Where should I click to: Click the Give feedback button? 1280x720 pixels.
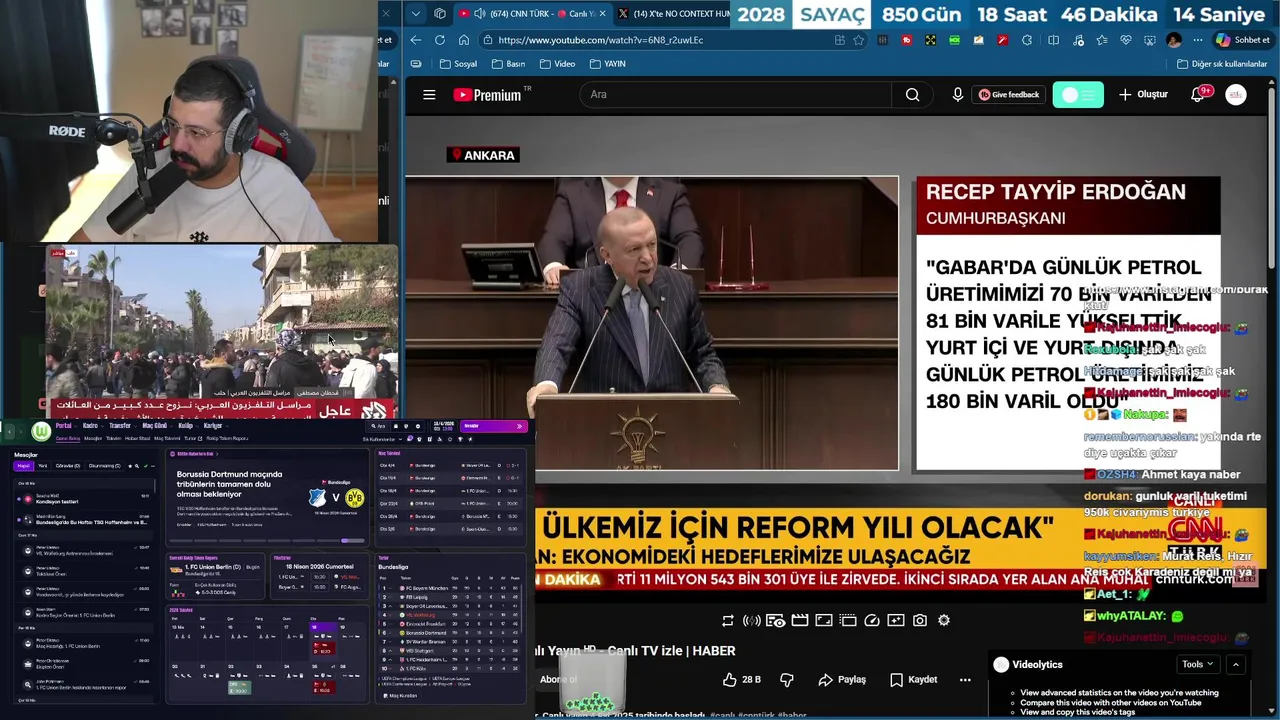click(x=1008, y=95)
